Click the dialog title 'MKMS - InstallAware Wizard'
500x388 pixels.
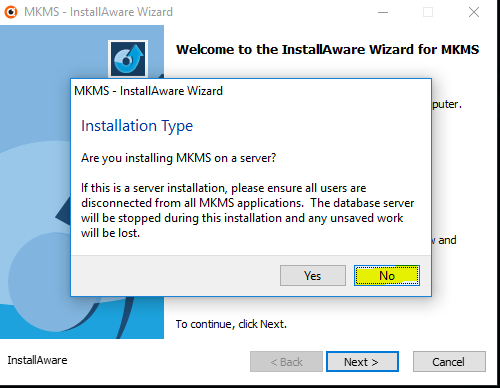(x=148, y=91)
